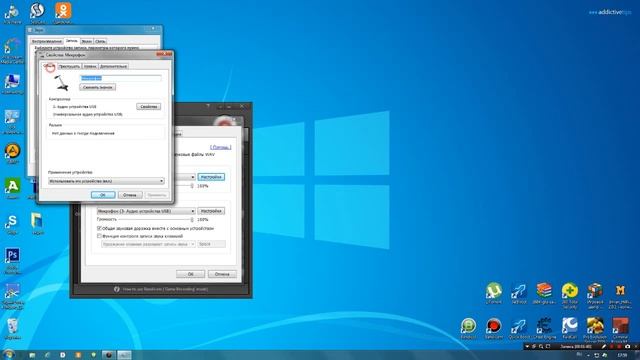Open the key-hold recording mode dropdown

point(148,244)
